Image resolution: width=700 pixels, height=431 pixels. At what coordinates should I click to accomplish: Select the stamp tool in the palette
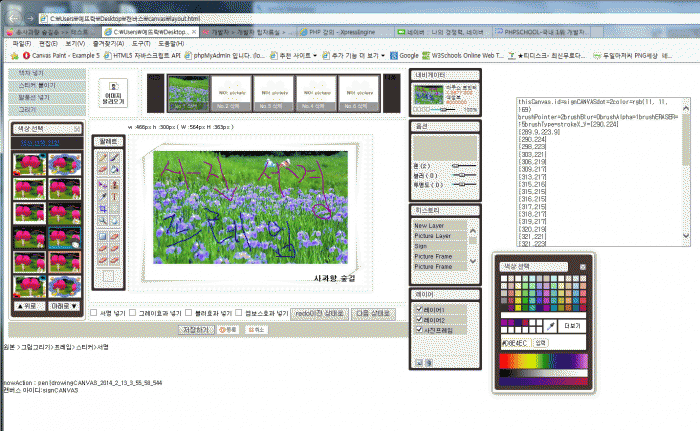coord(115,184)
